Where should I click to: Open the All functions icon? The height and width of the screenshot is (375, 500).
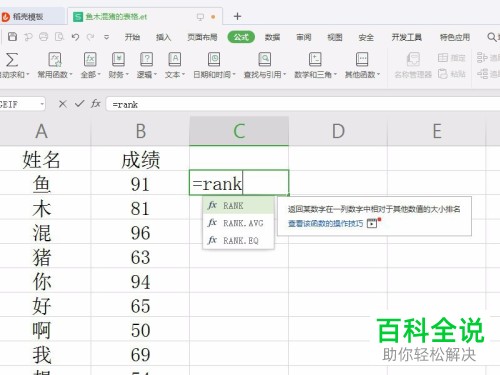pyautogui.click(x=90, y=60)
